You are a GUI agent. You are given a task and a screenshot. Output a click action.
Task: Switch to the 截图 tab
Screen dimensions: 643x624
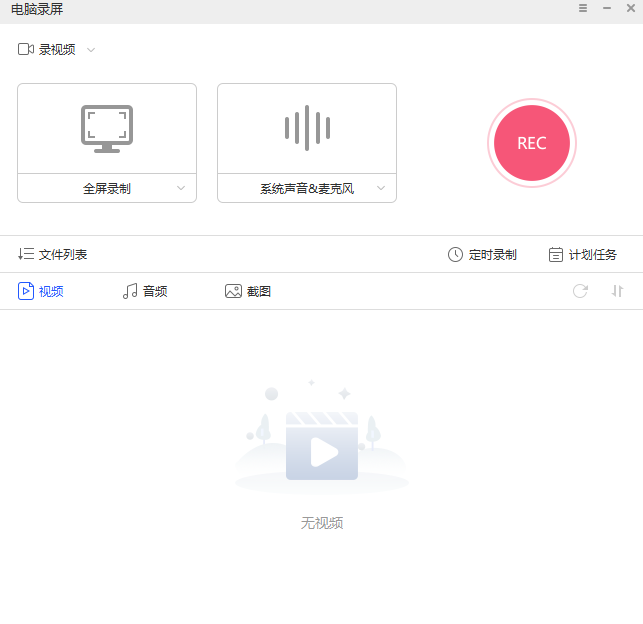tap(248, 291)
